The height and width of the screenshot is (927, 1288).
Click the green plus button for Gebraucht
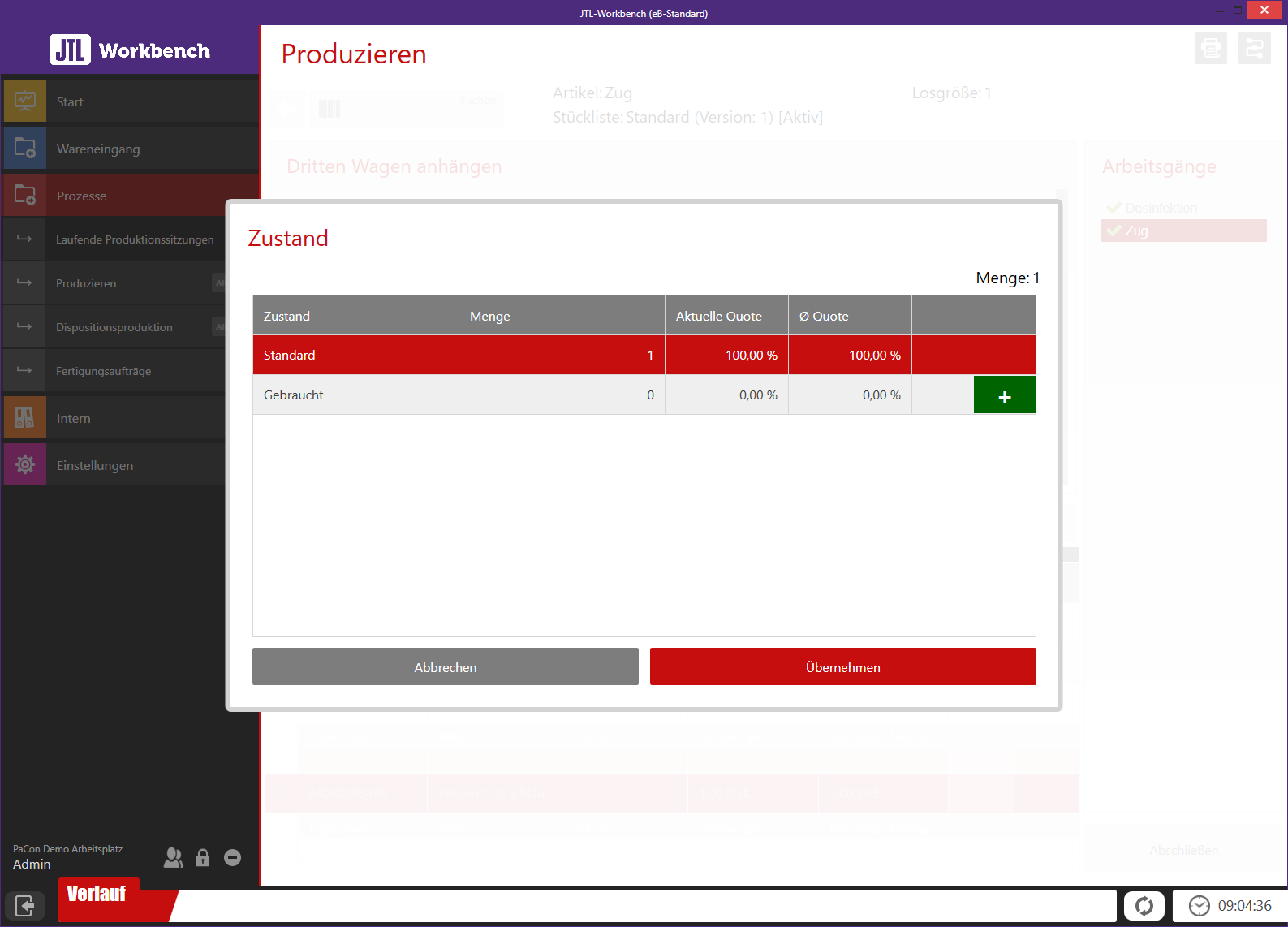(1004, 395)
